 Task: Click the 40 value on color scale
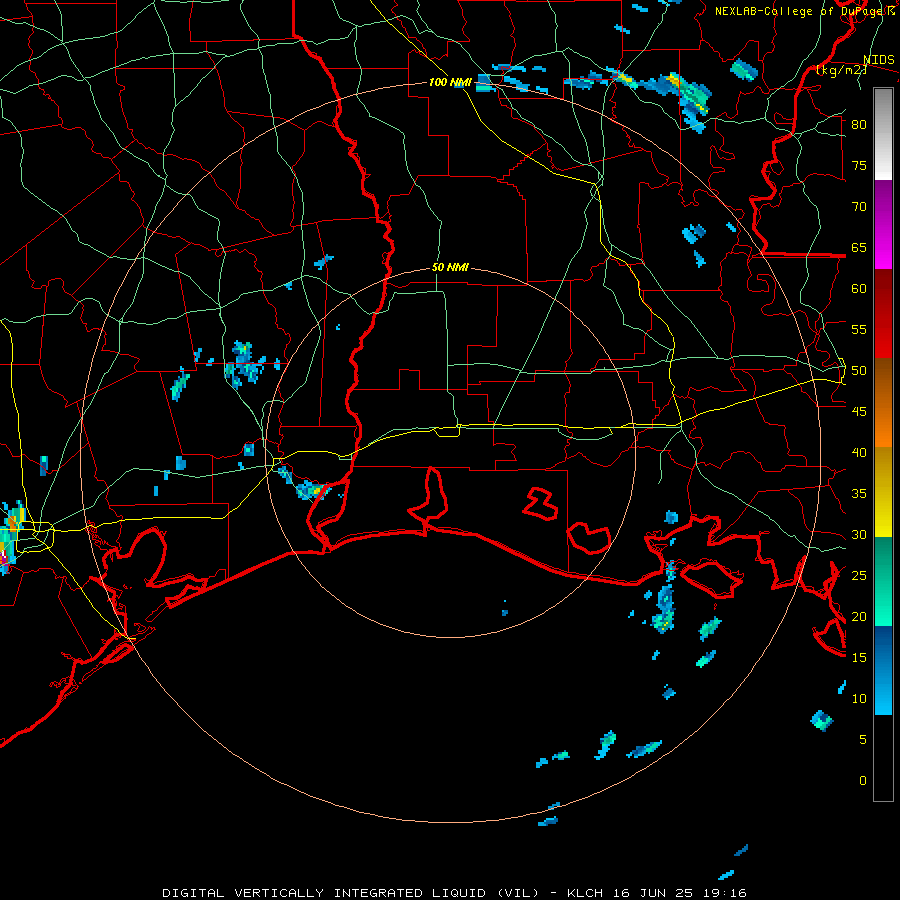pyautogui.click(x=859, y=453)
